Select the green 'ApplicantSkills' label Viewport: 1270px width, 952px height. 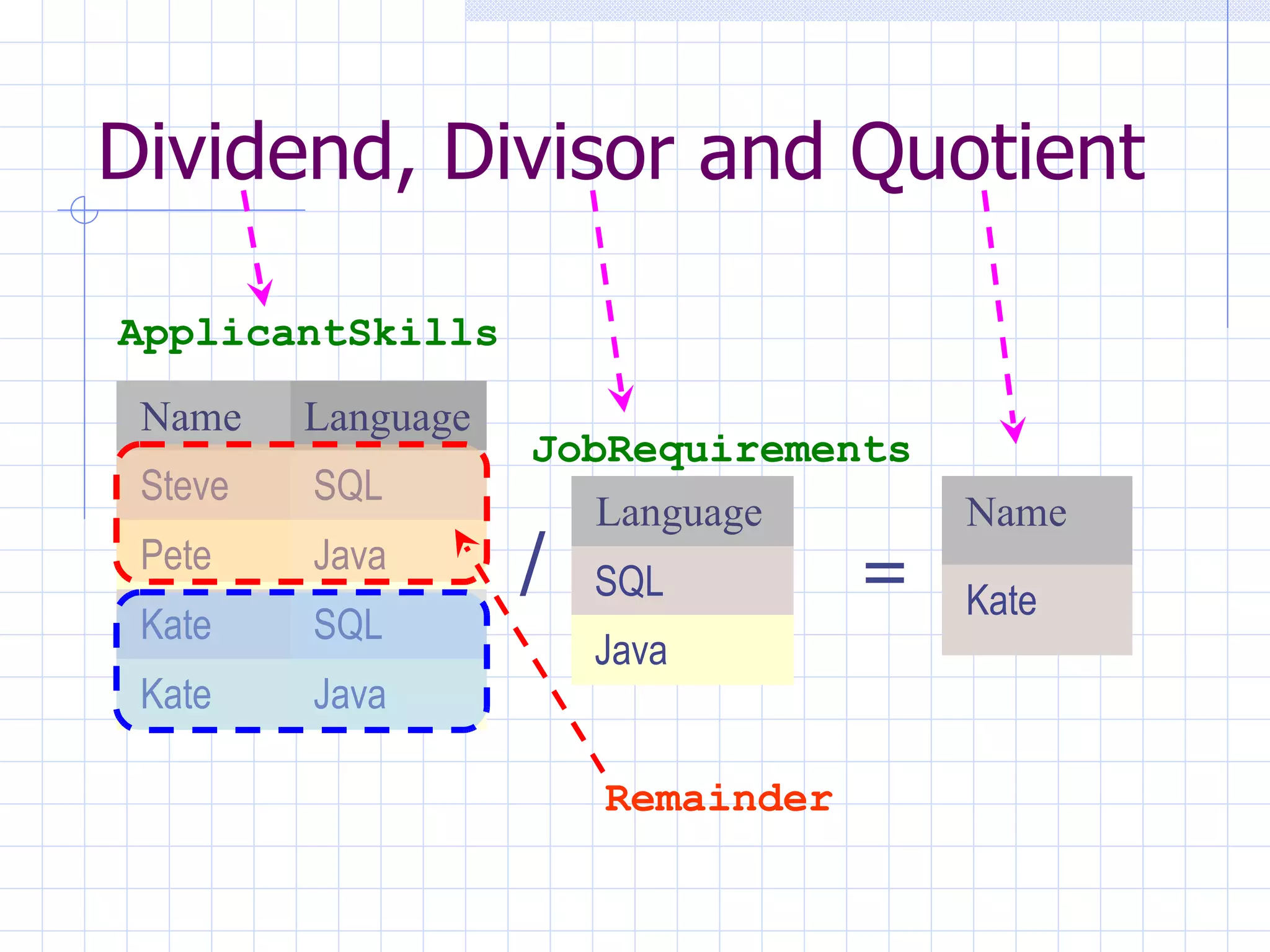pos(308,335)
